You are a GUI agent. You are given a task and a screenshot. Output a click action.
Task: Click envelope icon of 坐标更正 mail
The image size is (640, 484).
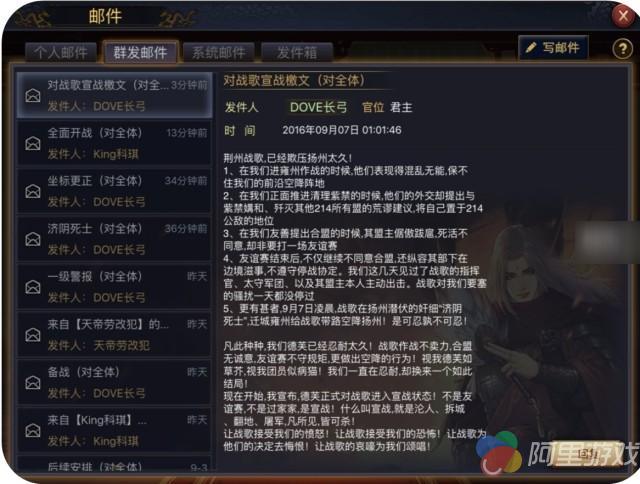coord(33,191)
